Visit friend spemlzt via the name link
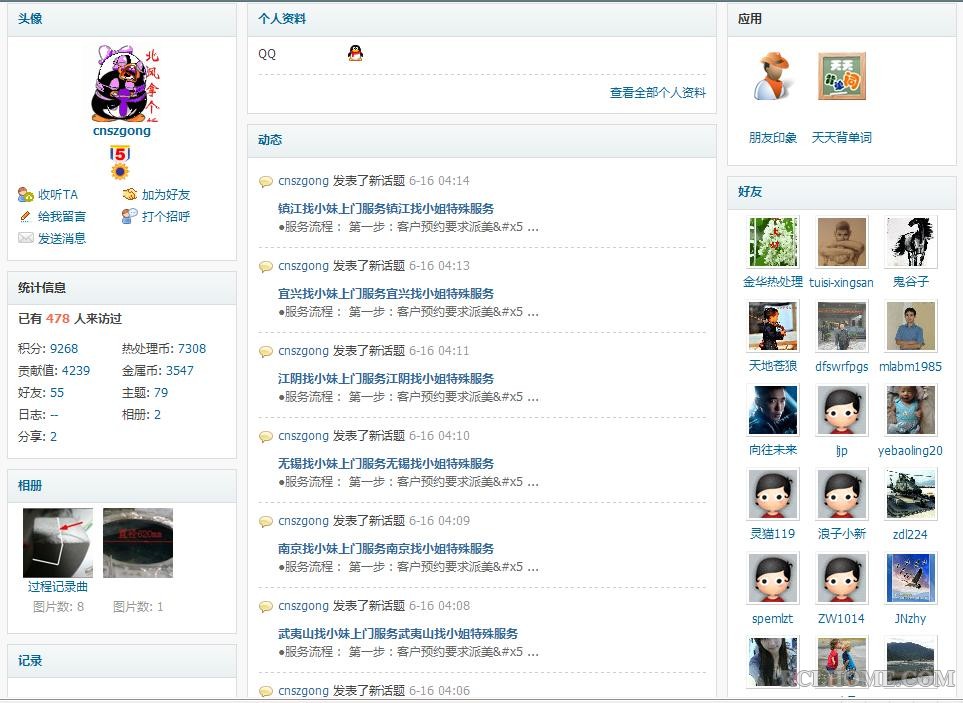The width and height of the screenshot is (963, 703). [773, 619]
